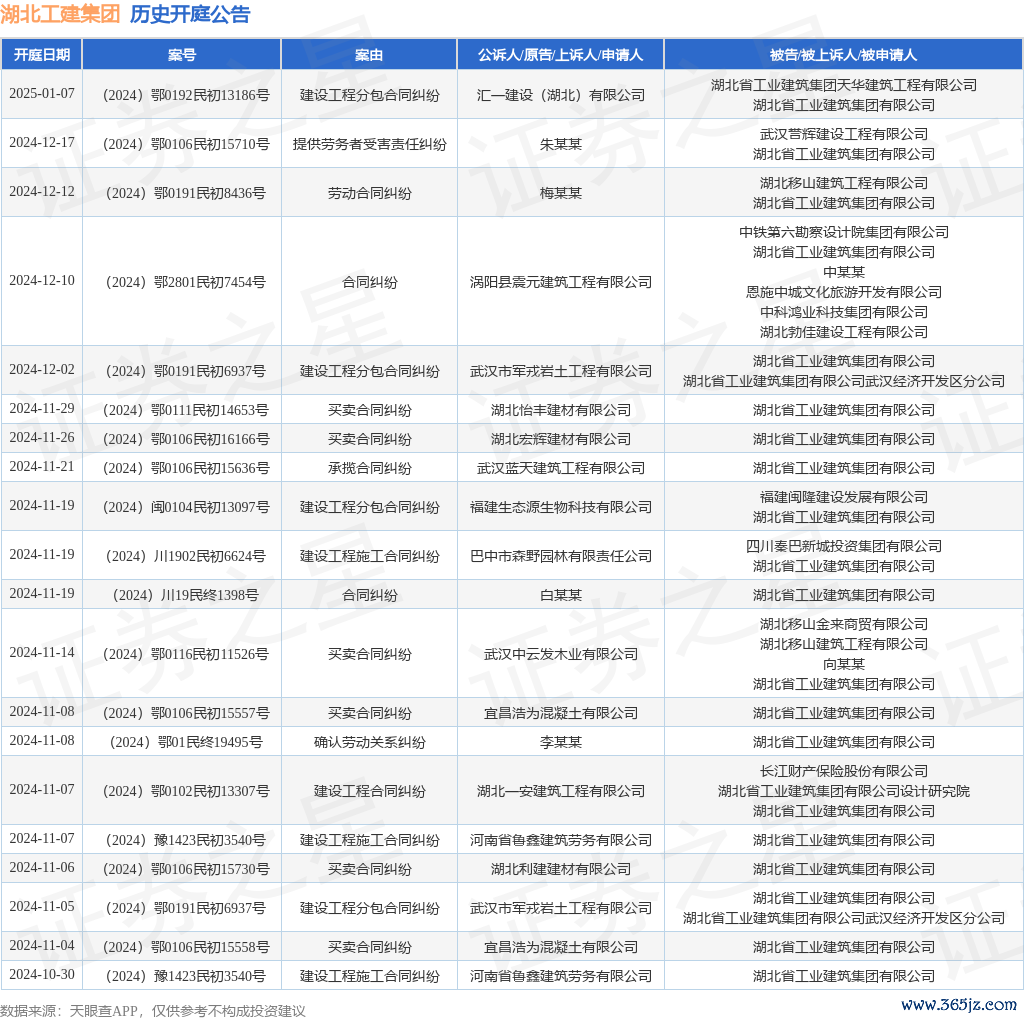
Task: Select defendant 福建闽隆建设发展有限公司
Action: tap(844, 498)
